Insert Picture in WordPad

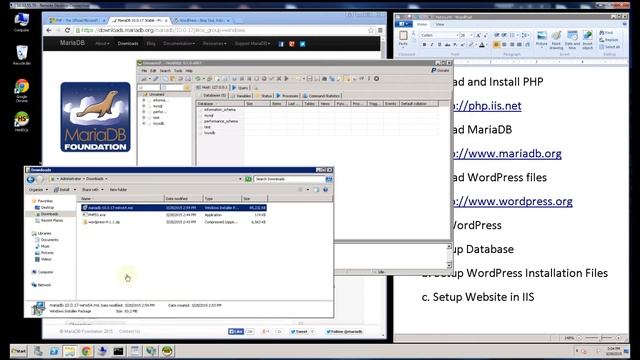[542, 39]
